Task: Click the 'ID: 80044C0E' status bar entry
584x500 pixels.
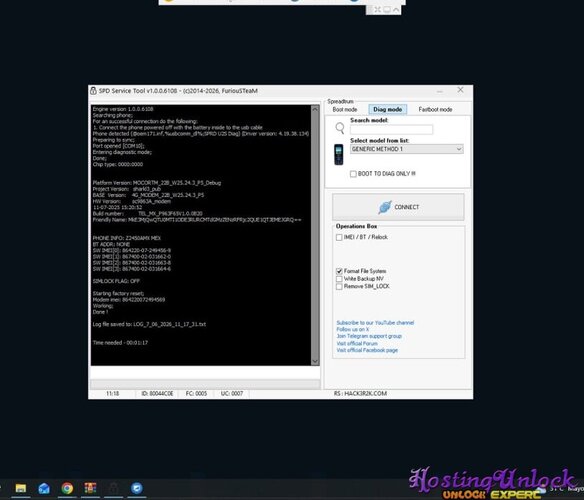Action: tap(157, 393)
